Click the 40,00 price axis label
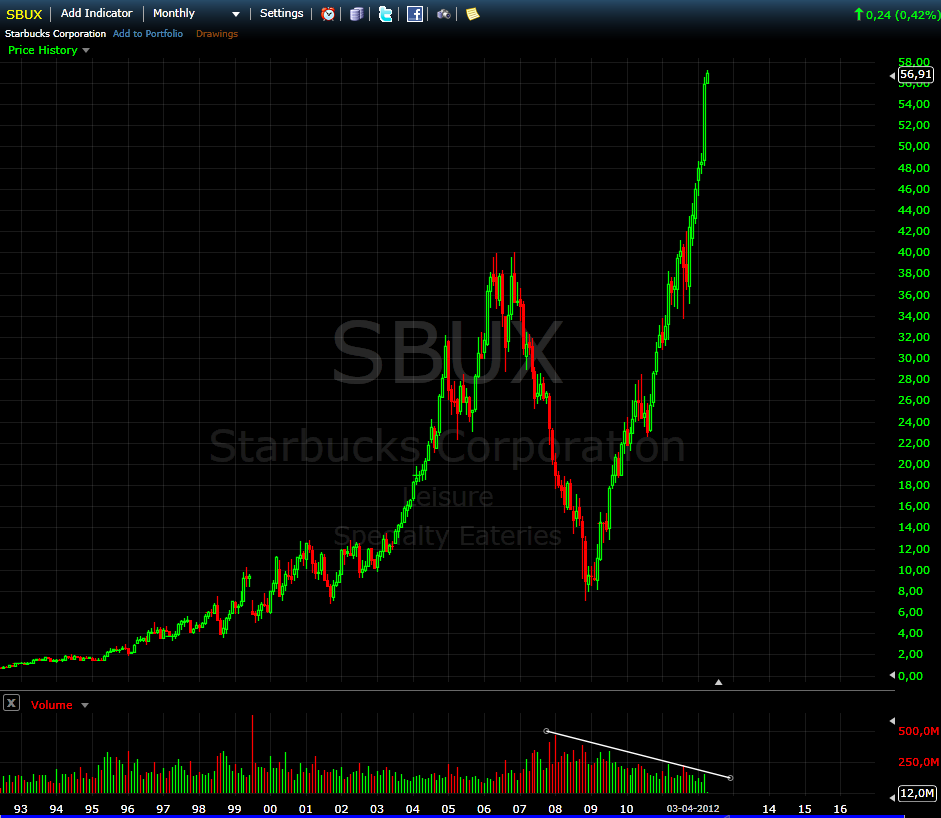Screen dimensions: 941x818 (x=914, y=252)
